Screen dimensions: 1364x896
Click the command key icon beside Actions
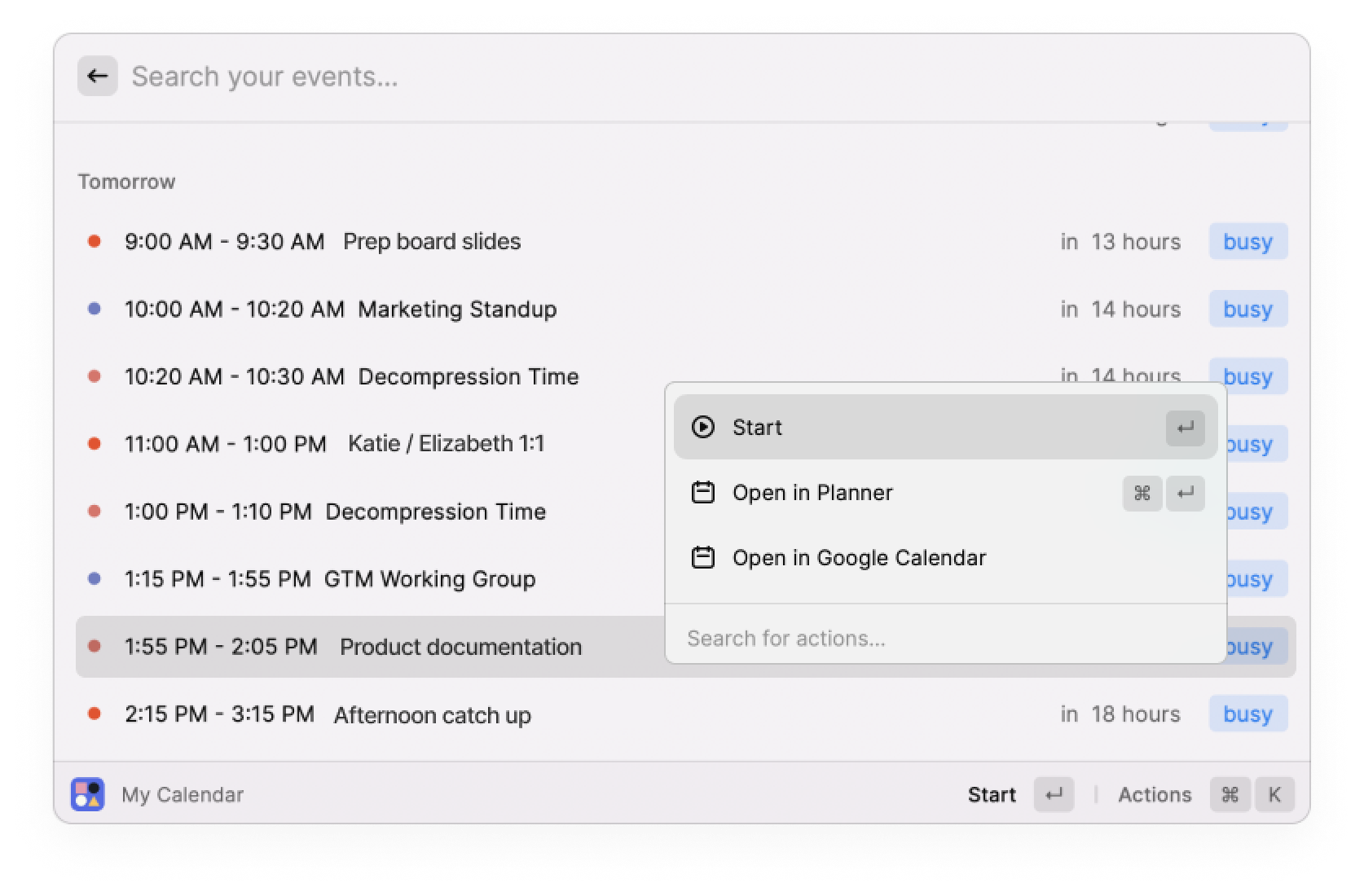1230,794
